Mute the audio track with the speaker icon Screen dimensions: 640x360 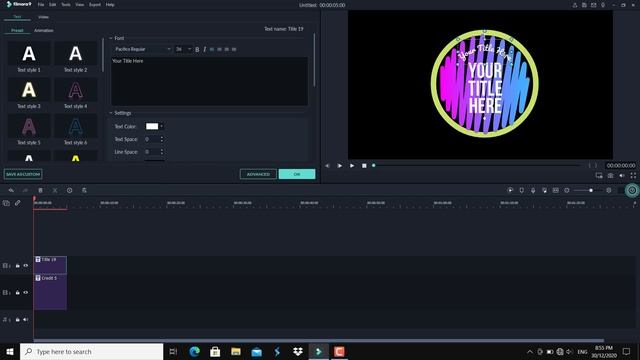26,320
